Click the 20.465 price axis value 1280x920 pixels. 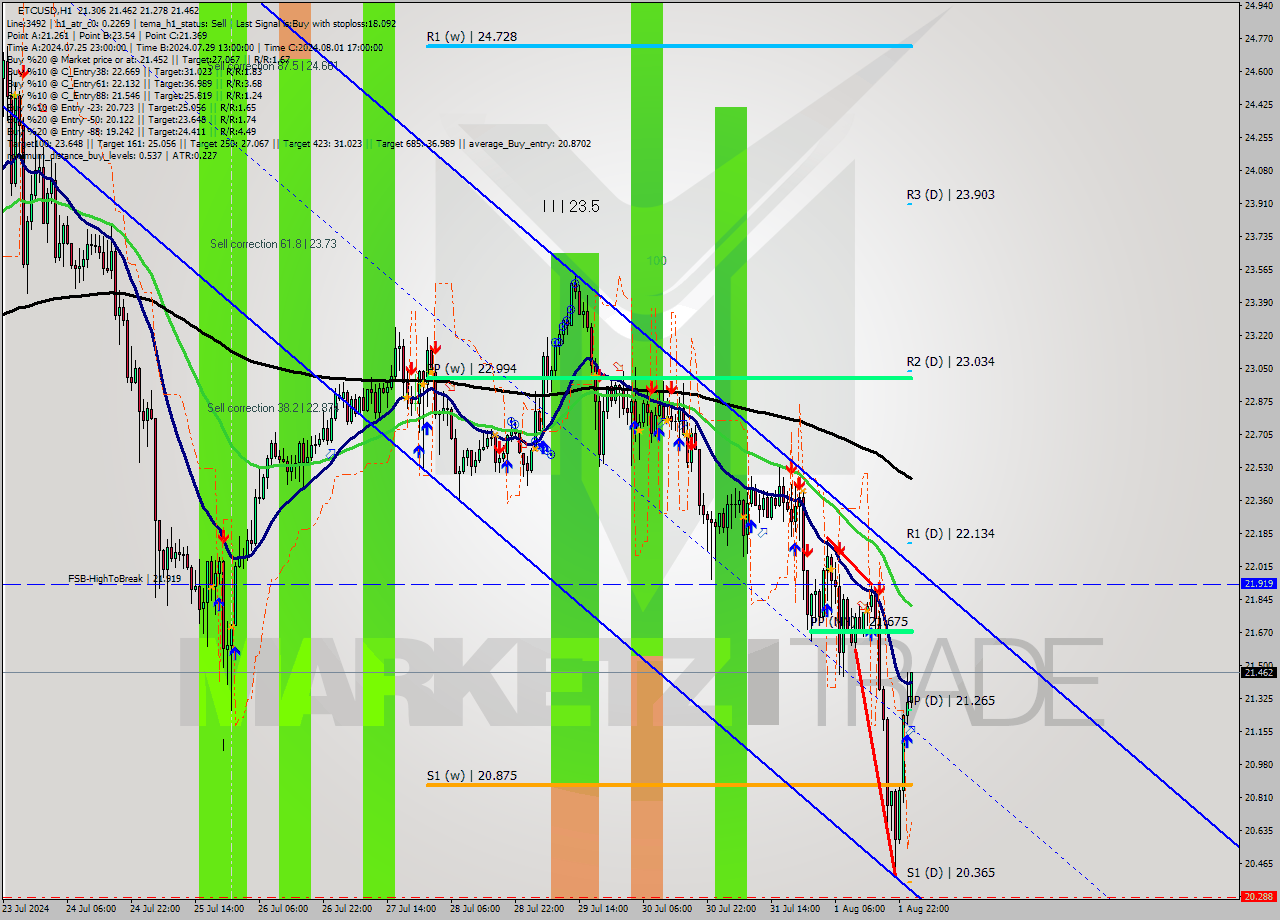coord(1257,864)
